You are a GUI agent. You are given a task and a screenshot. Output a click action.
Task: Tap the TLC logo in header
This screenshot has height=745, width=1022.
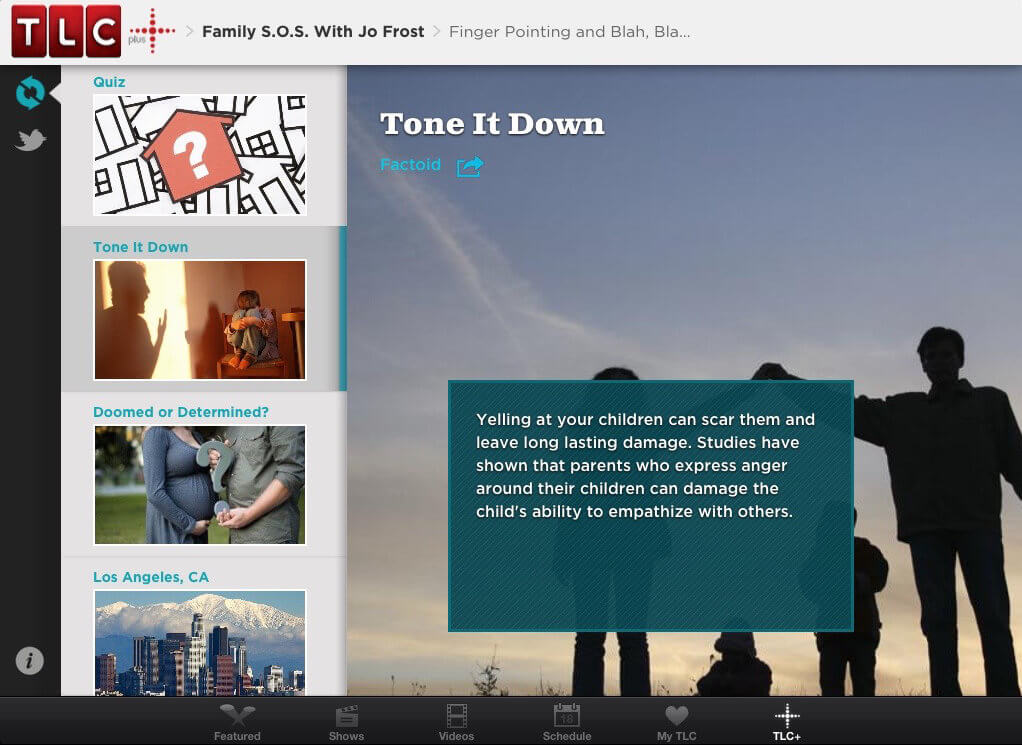tap(66, 31)
